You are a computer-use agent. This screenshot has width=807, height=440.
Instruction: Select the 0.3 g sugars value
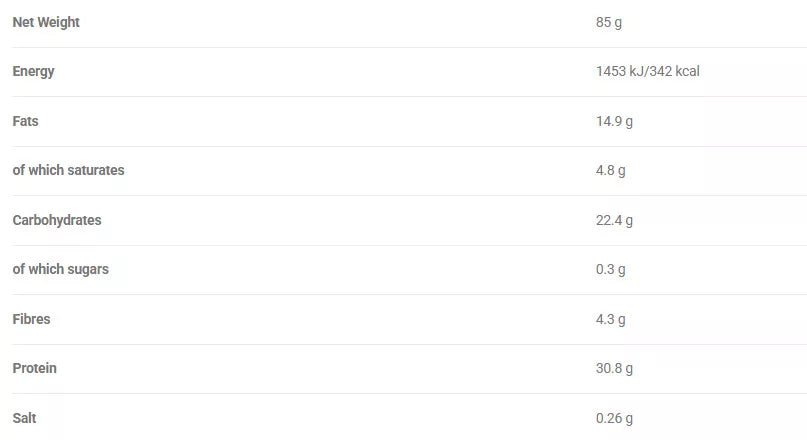[x=610, y=269]
